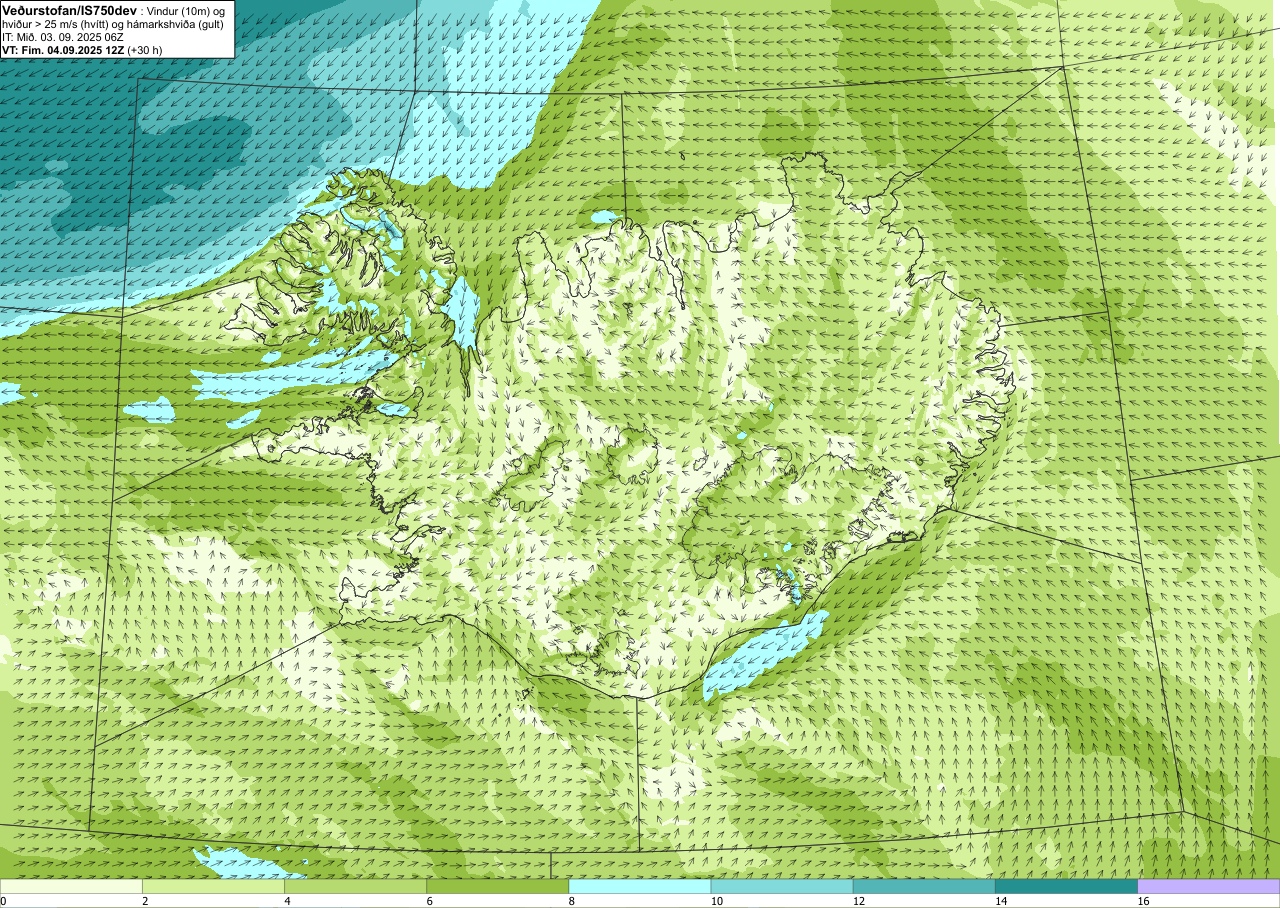Click the teal 12–14 legend swatch
The width and height of the screenshot is (1280, 908).
[x=924, y=886]
